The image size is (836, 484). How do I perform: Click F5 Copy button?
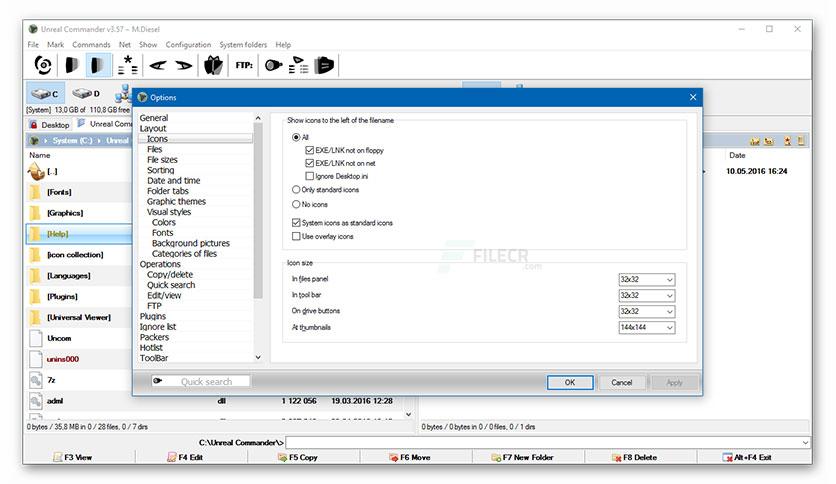298,457
